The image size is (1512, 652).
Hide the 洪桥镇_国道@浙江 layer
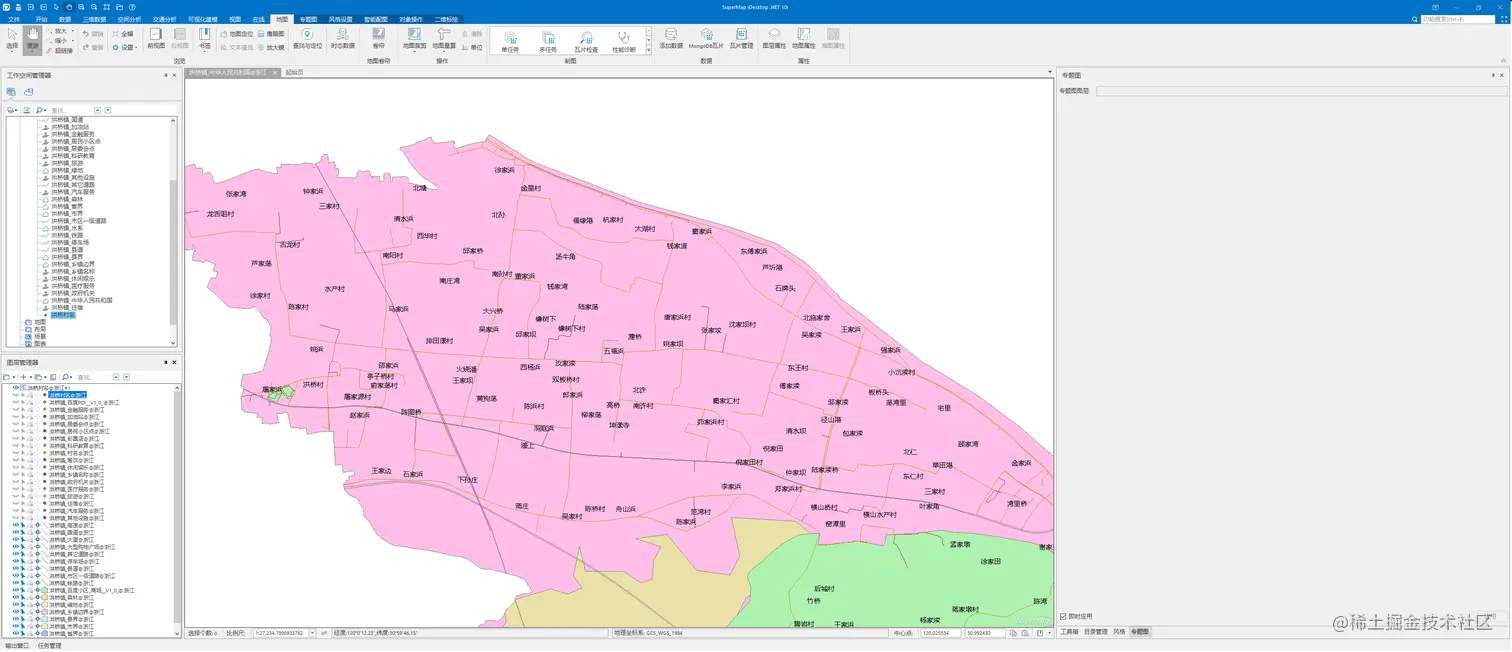click(16, 532)
